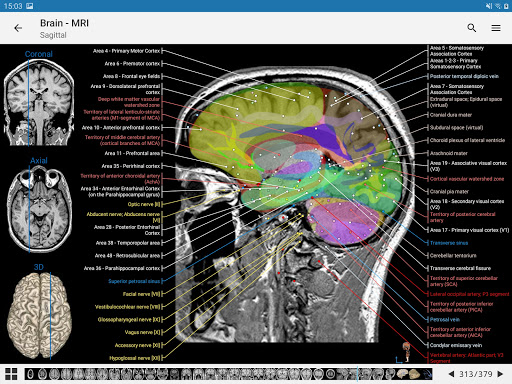Click the first thumbnail in the image filmstrip
The image size is (512, 384).
(x=30, y=374)
